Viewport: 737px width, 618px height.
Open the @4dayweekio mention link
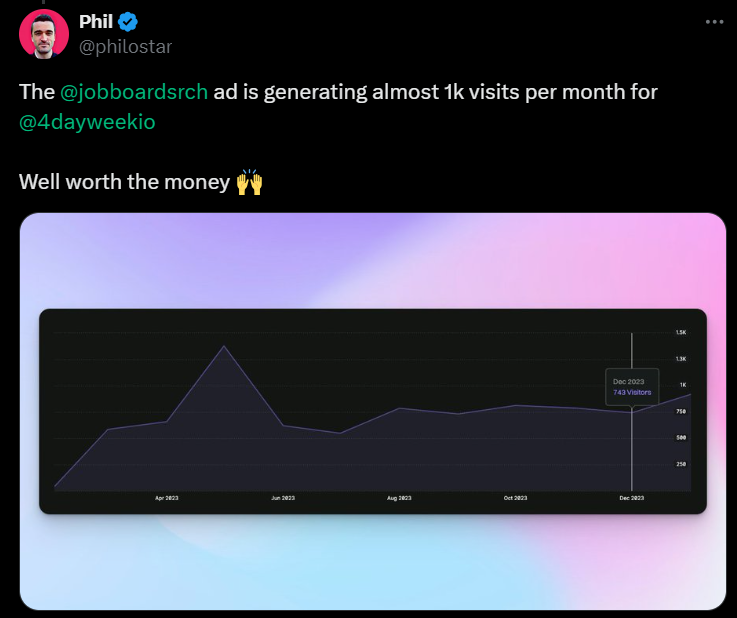87,122
